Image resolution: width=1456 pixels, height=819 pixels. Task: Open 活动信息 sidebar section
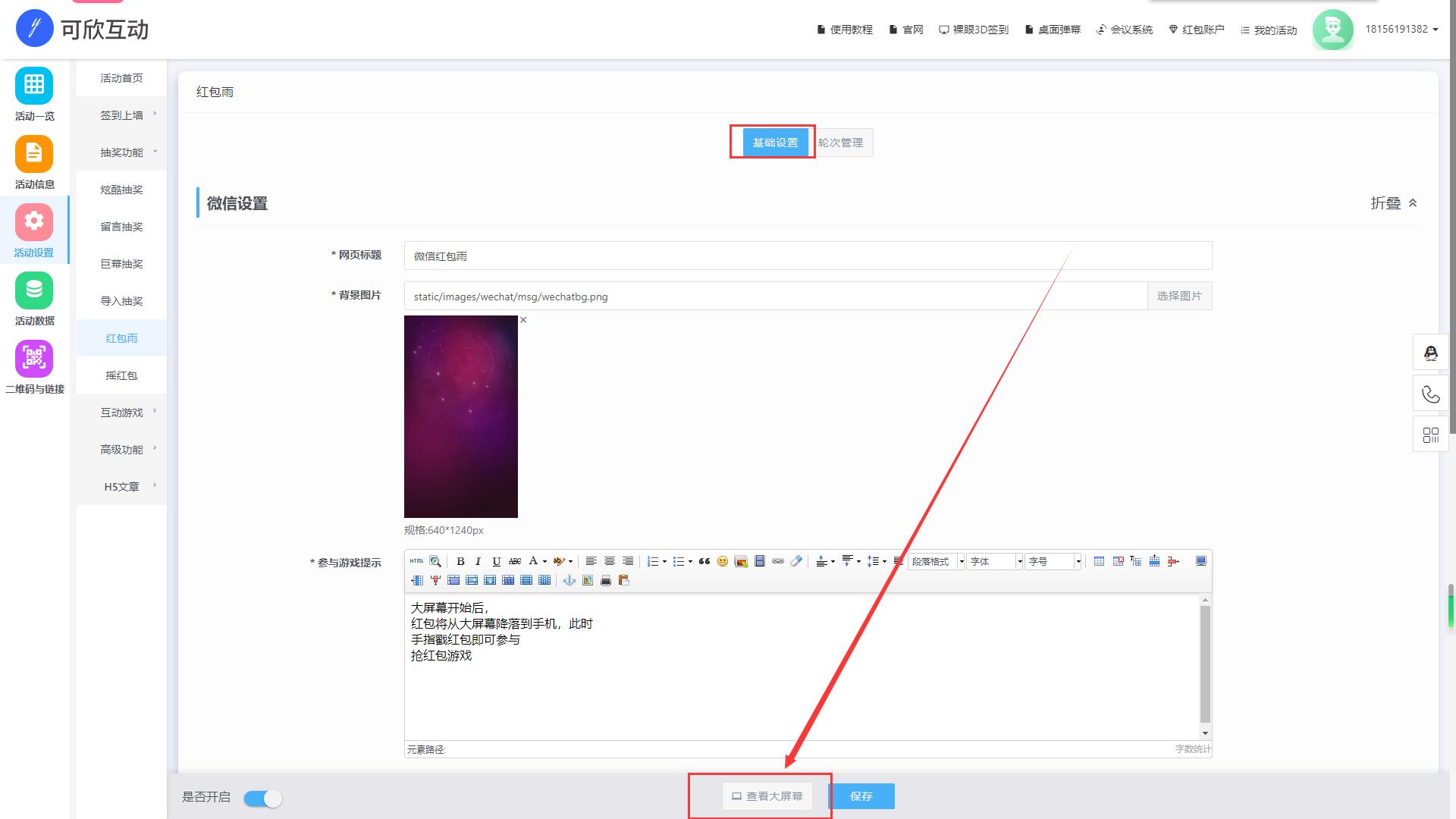(34, 163)
